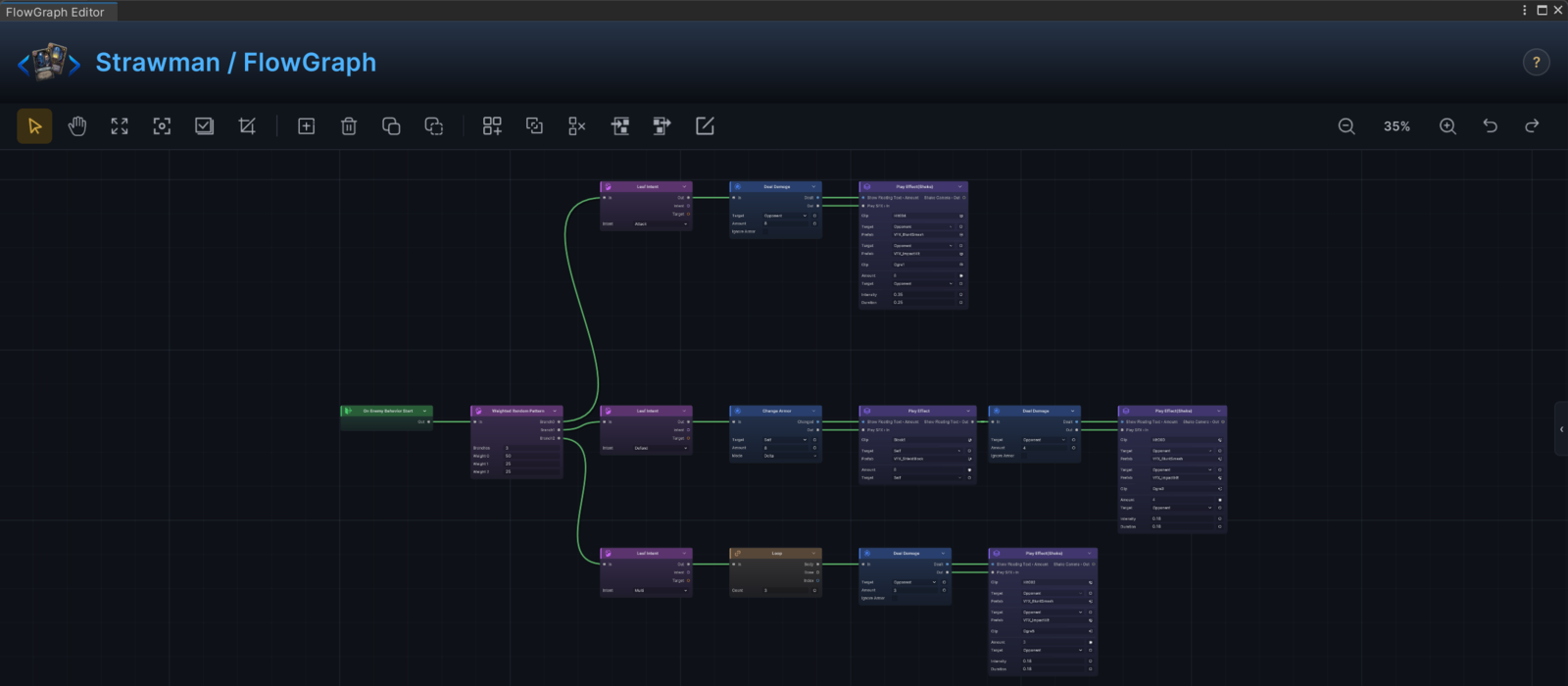The image size is (1568, 686).
Task: Click the pencil edit note icon
Action: tap(705, 126)
